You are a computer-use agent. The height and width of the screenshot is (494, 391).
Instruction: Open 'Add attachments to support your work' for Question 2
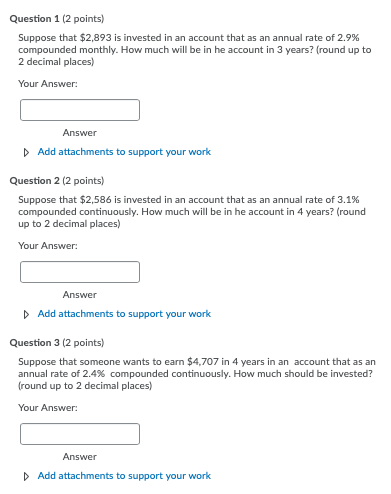point(124,314)
